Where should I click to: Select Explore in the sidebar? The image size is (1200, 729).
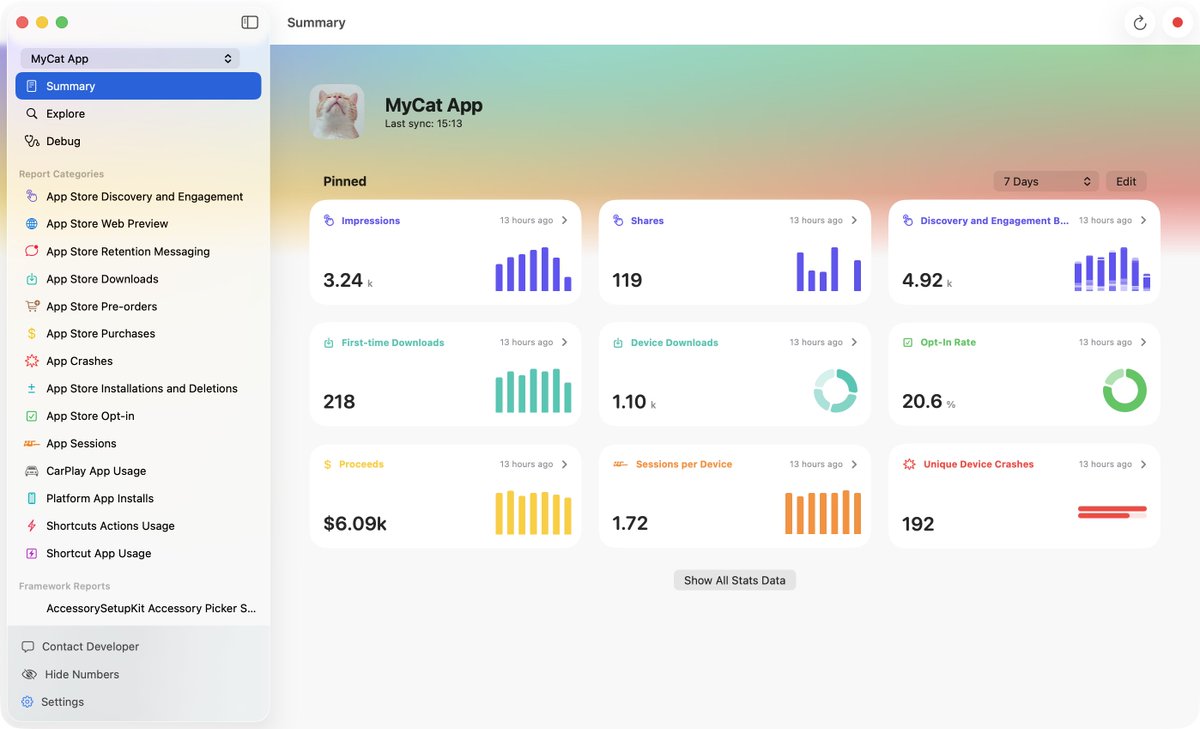[138, 114]
